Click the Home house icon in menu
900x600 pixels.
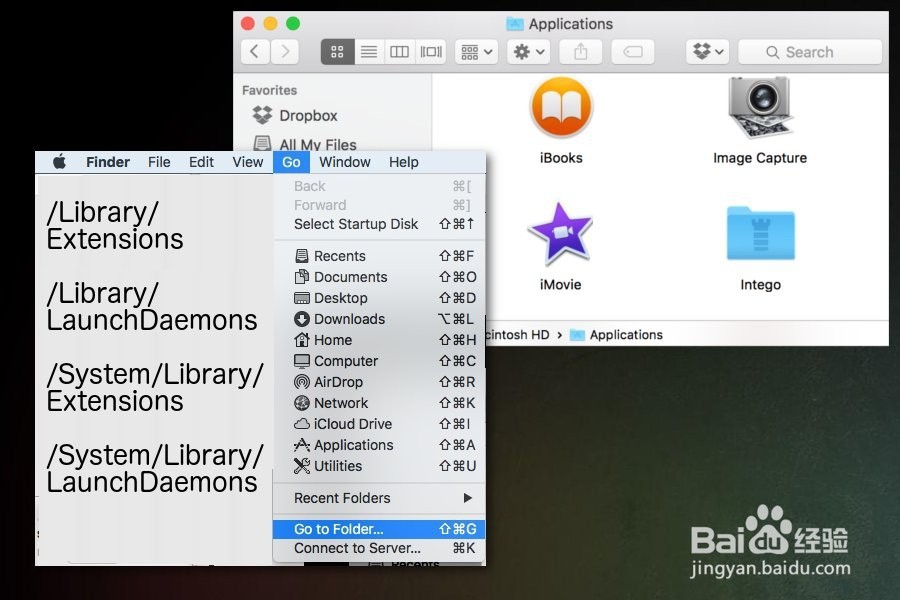tap(301, 340)
